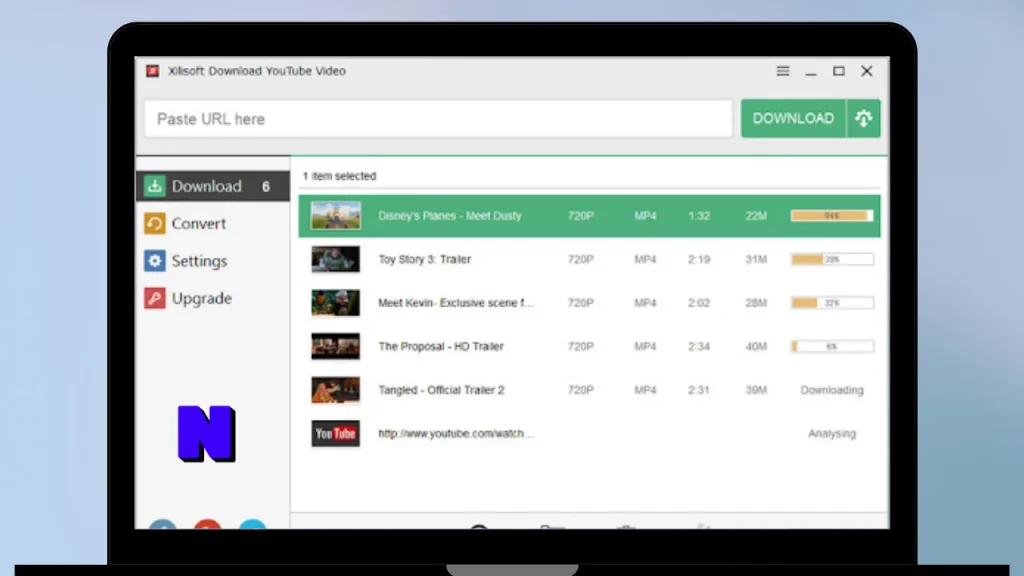This screenshot has width=1024, height=576.
Task: Click the "Downloading" status on Tangled row
Action: (832, 390)
